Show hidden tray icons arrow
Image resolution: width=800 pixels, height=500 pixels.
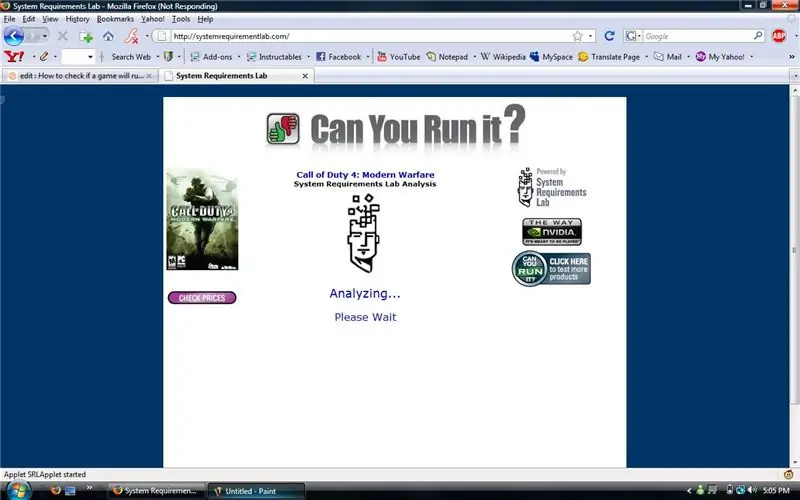click(x=689, y=491)
